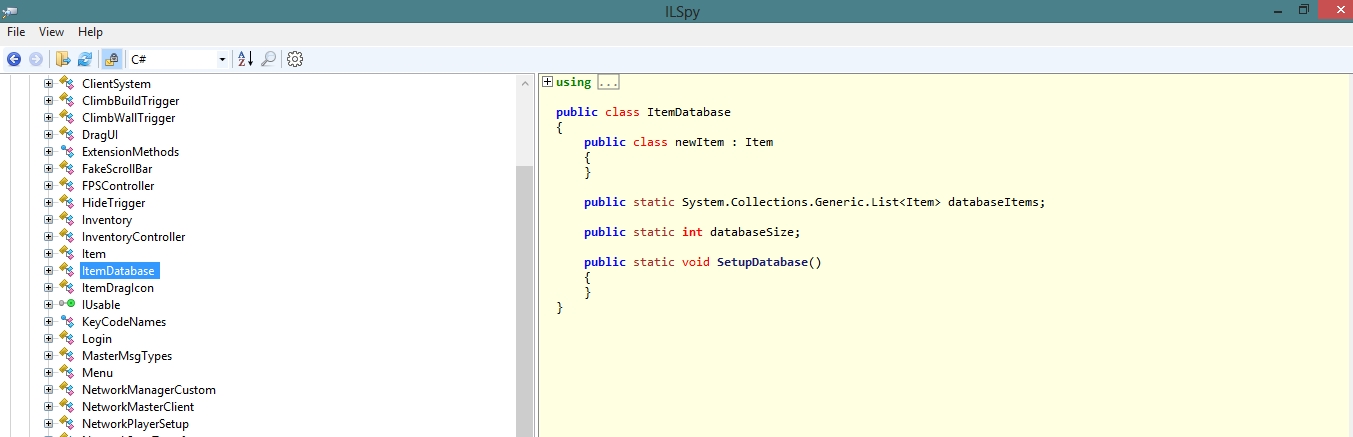Click the NetworkManagerCustom class icon
The image size is (1353, 437).
point(67,390)
